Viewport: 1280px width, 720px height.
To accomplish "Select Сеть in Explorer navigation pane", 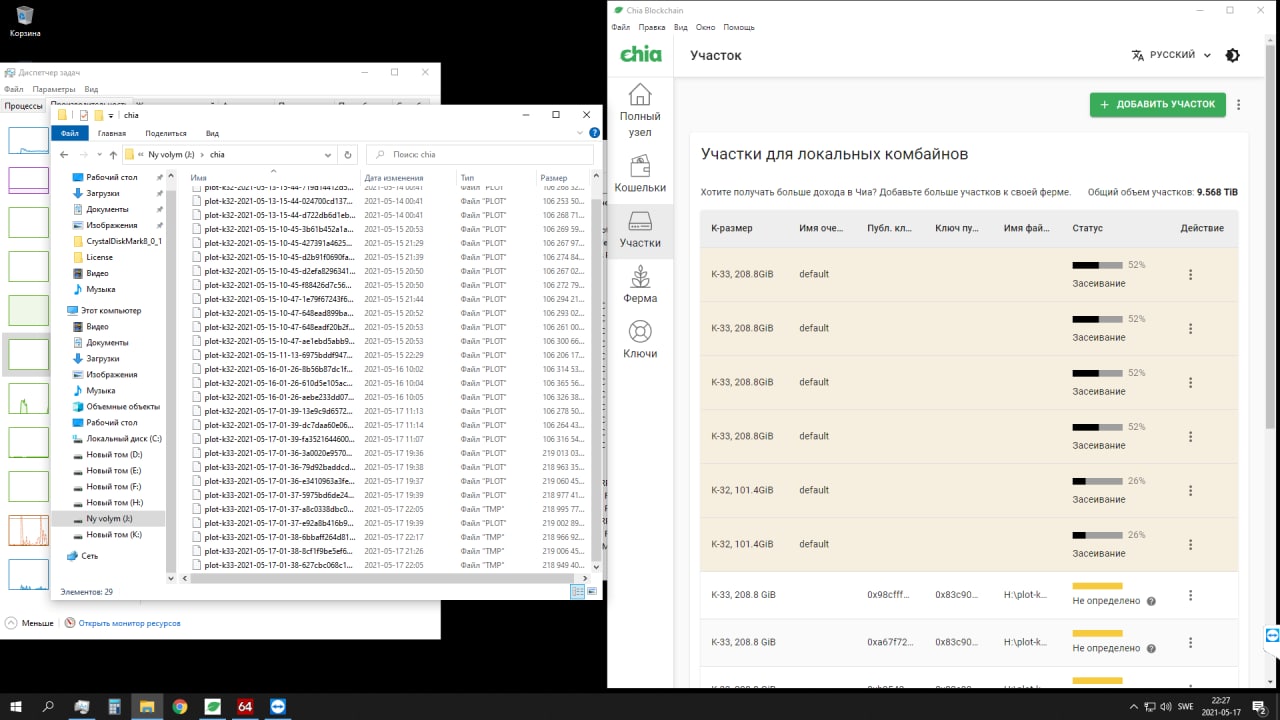I will point(89,556).
